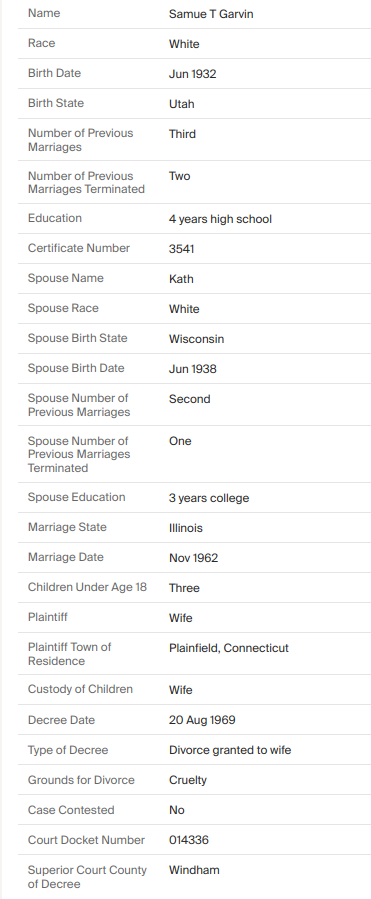Select Plainfield, Connecticut residence value

tap(228, 648)
